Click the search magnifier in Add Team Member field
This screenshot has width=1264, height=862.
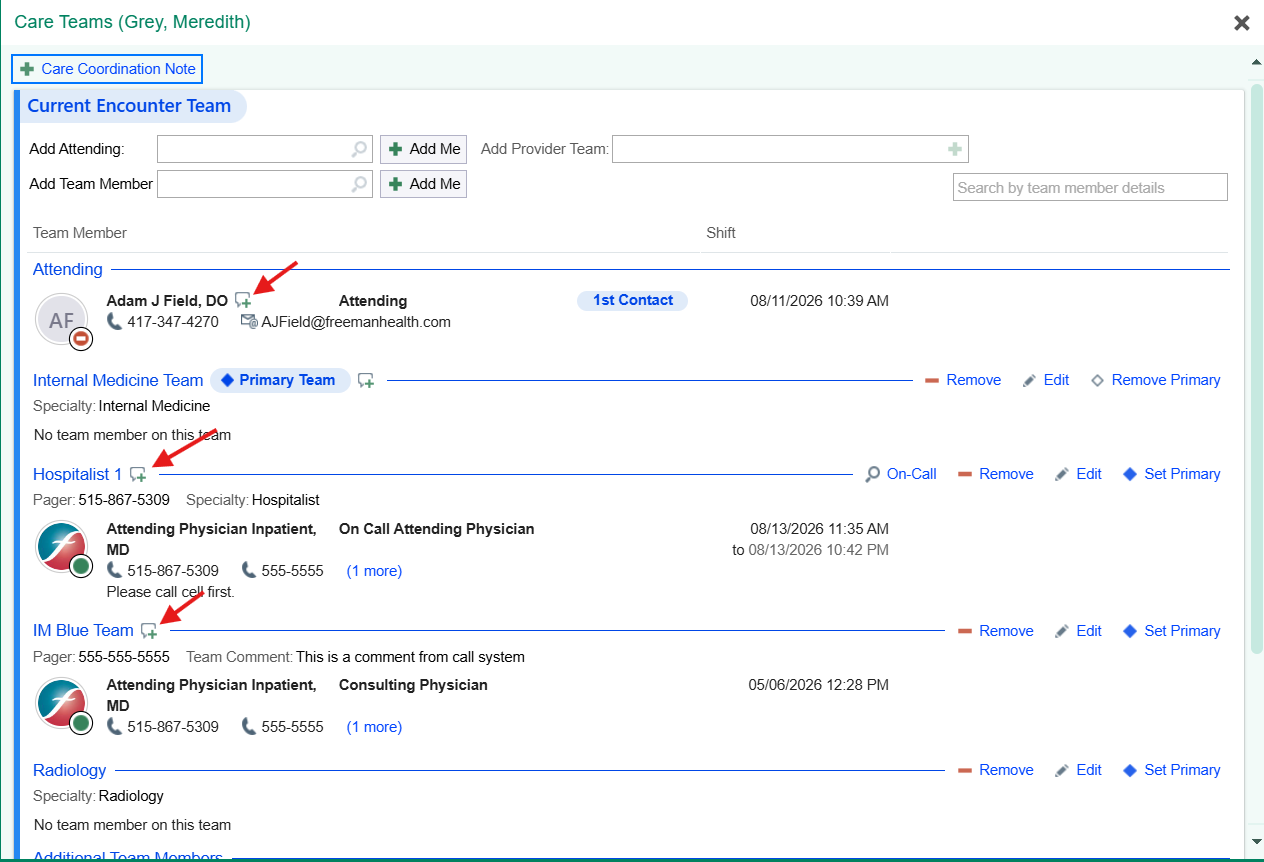click(x=359, y=184)
